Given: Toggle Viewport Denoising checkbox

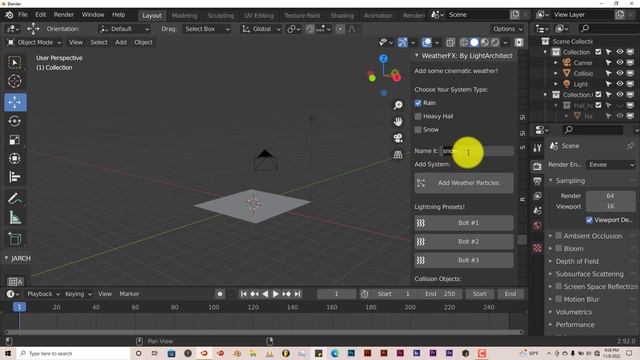Looking at the screenshot, I should [x=589, y=220].
